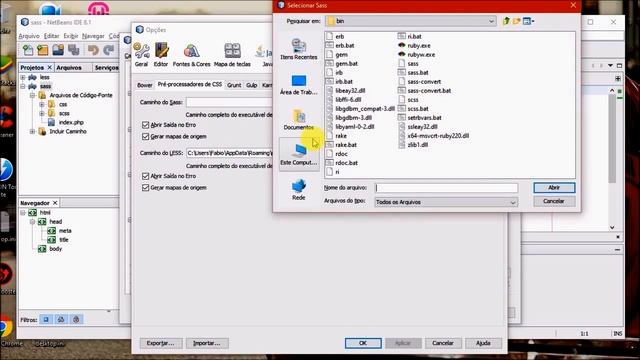Click Ajuda button in Opções dialog
Viewport: 640px width, 360px height.
(x=483, y=343)
